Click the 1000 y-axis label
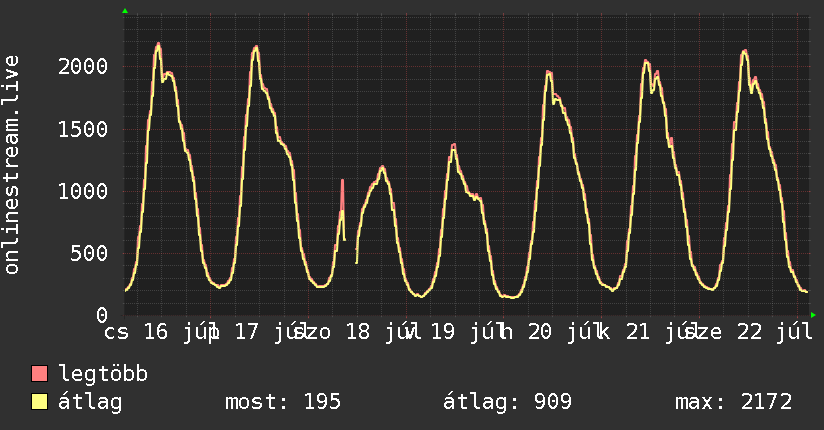Screen dimensions: 824x430 (x=83, y=191)
